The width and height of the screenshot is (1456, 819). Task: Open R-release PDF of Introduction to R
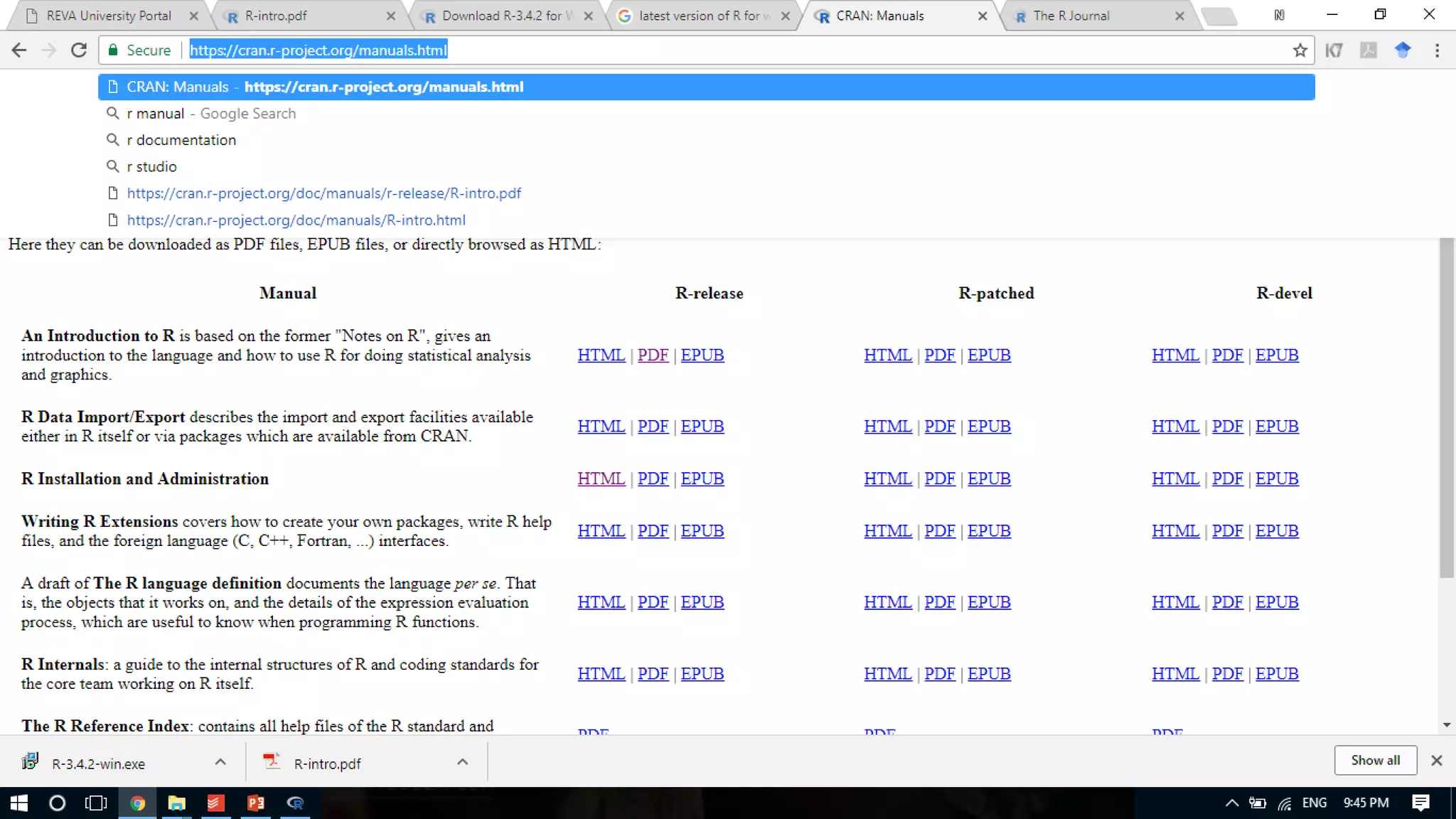[653, 355]
